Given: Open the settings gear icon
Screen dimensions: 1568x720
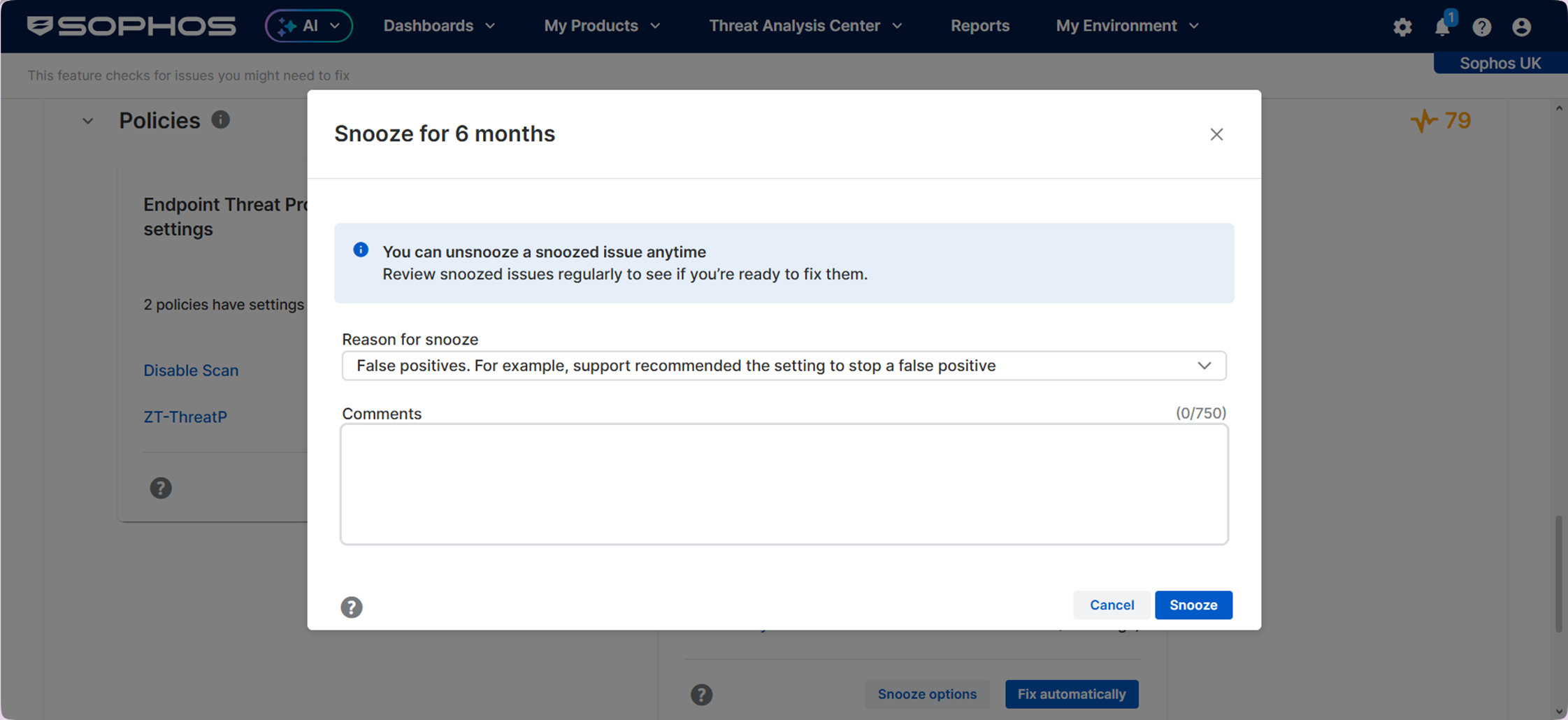Looking at the screenshot, I should (1402, 27).
